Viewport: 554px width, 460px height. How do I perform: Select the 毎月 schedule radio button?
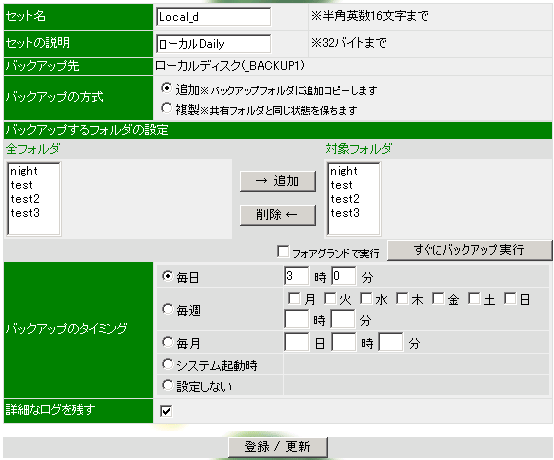tap(167, 342)
